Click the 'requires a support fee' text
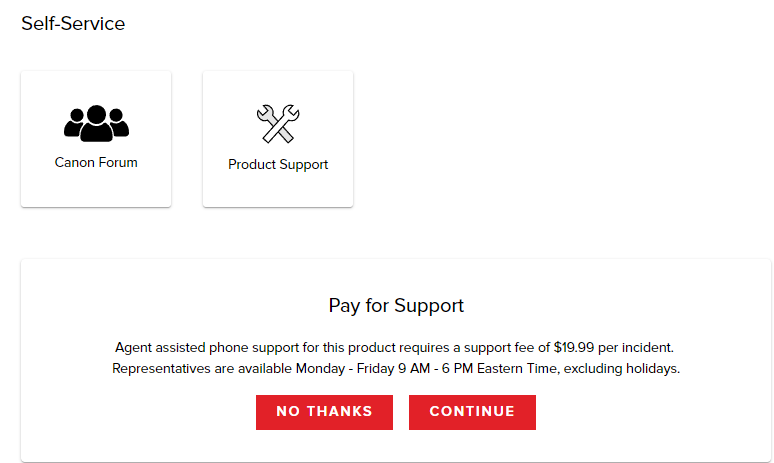Screen dimensions: 774x463 click(x=462, y=348)
